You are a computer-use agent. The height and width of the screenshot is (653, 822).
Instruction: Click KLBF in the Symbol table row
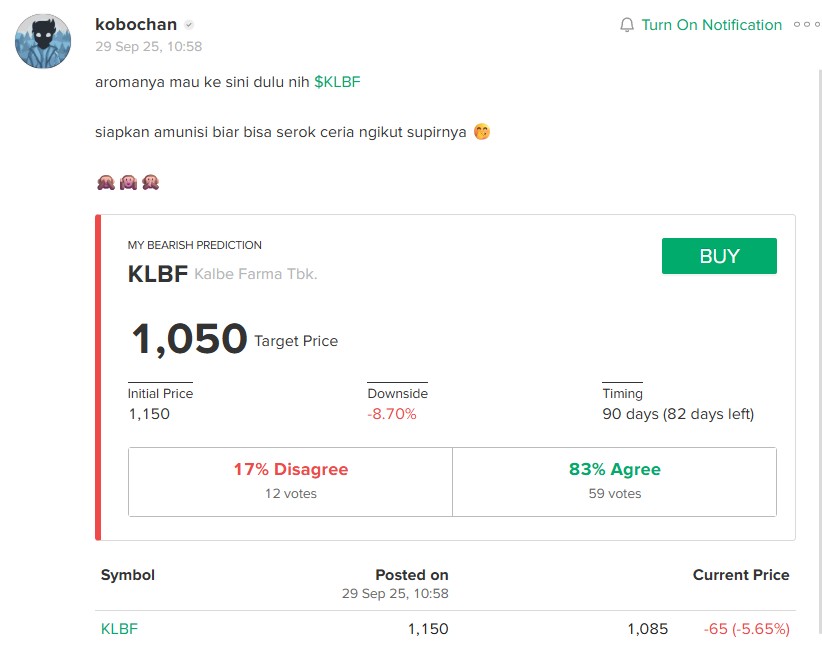(x=119, y=629)
